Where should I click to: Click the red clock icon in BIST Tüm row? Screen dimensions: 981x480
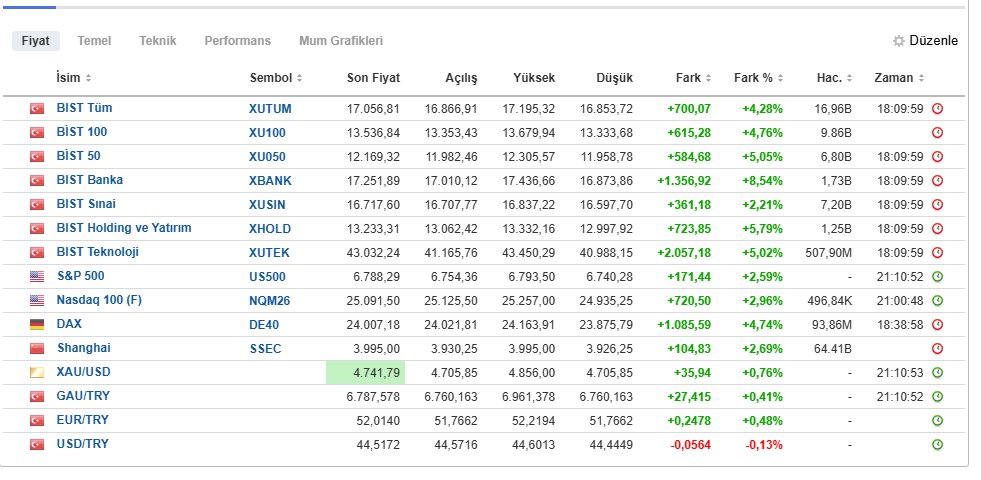coord(937,109)
